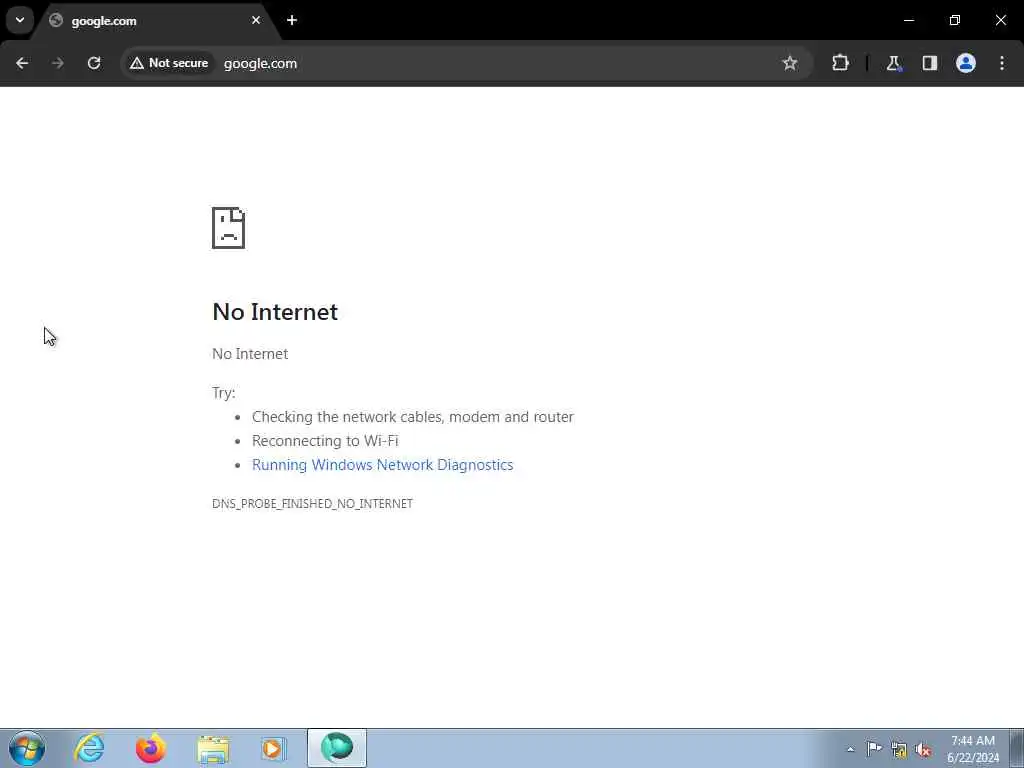This screenshot has height=768, width=1024.
Task: Open the clock showing 7:44 AM
Action: (973, 749)
